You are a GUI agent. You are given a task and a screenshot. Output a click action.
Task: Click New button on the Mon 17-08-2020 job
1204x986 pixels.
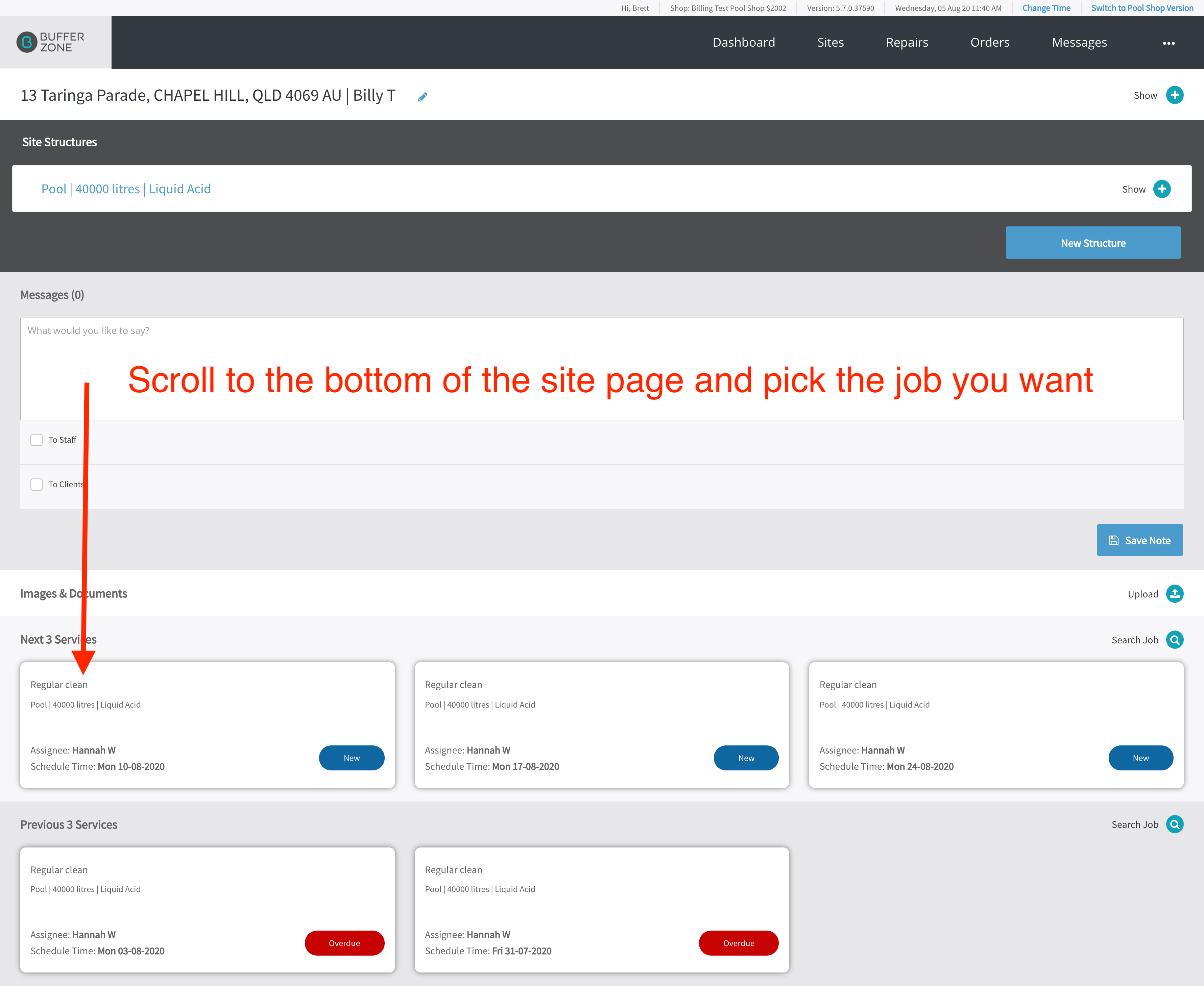click(x=745, y=758)
